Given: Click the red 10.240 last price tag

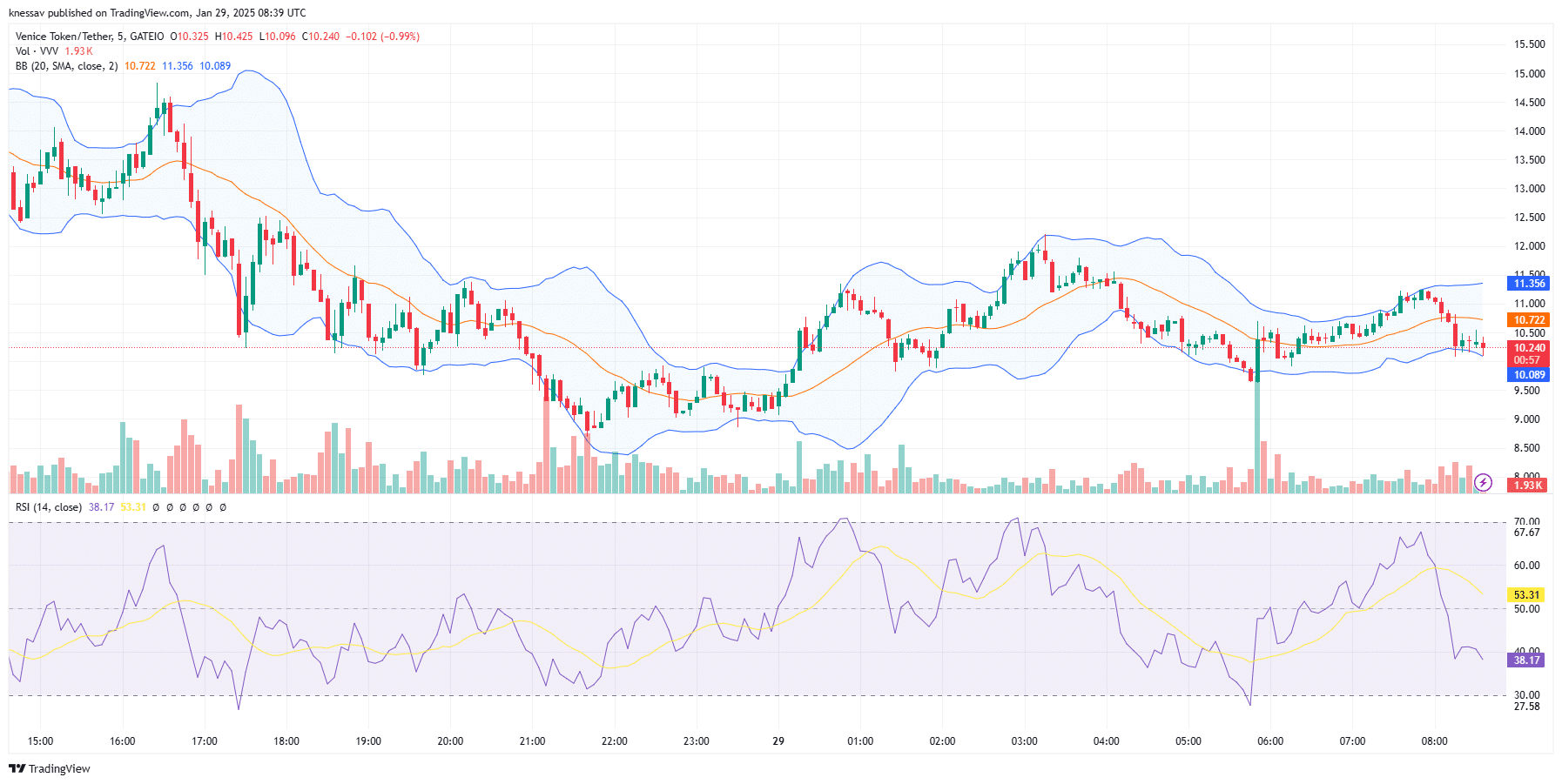Looking at the screenshot, I should [x=1529, y=348].
